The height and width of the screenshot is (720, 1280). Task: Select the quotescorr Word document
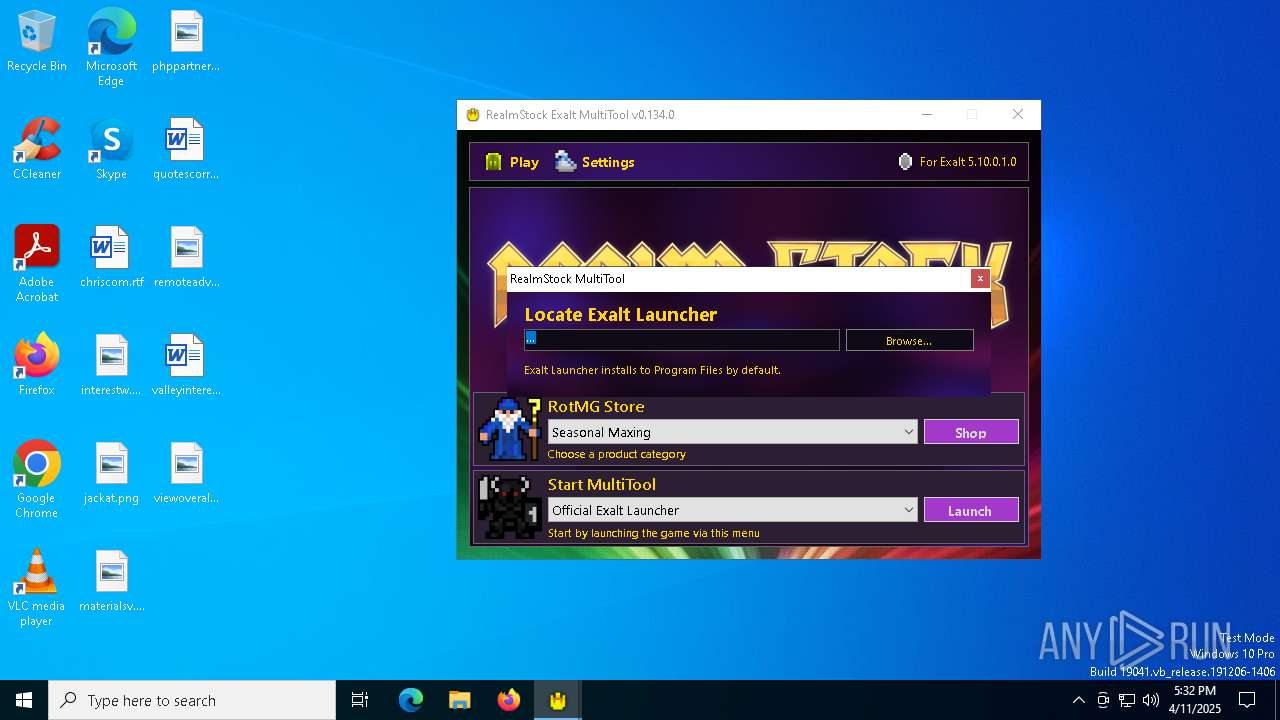pyautogui.click(x=186, y=149)
